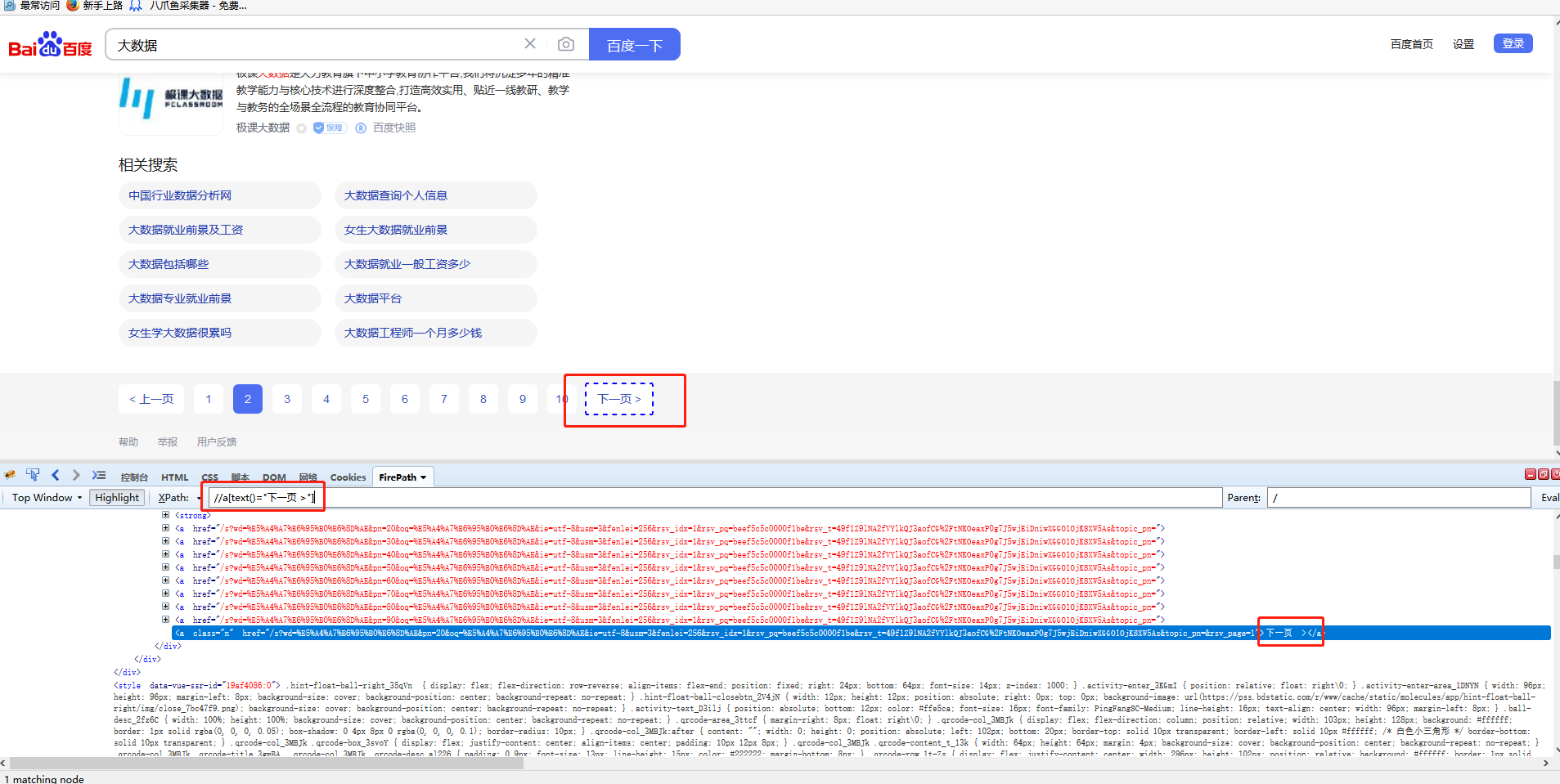Switch to the HTML tab
This screenshot has width=1560, height=784.
[x=174, y=477]
